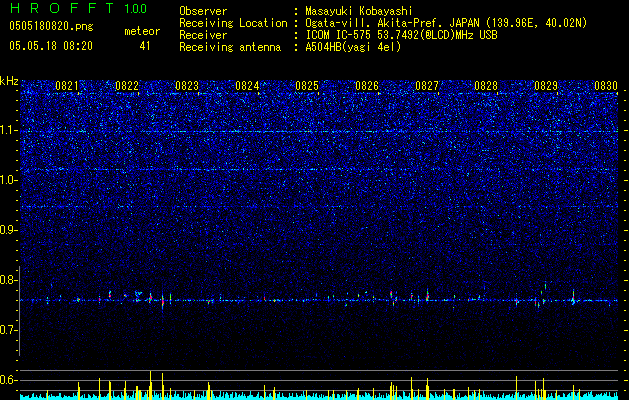Screen dimensions: 629x400
Task: Click the 0830 time marker
Action: [x=606, y=86]
